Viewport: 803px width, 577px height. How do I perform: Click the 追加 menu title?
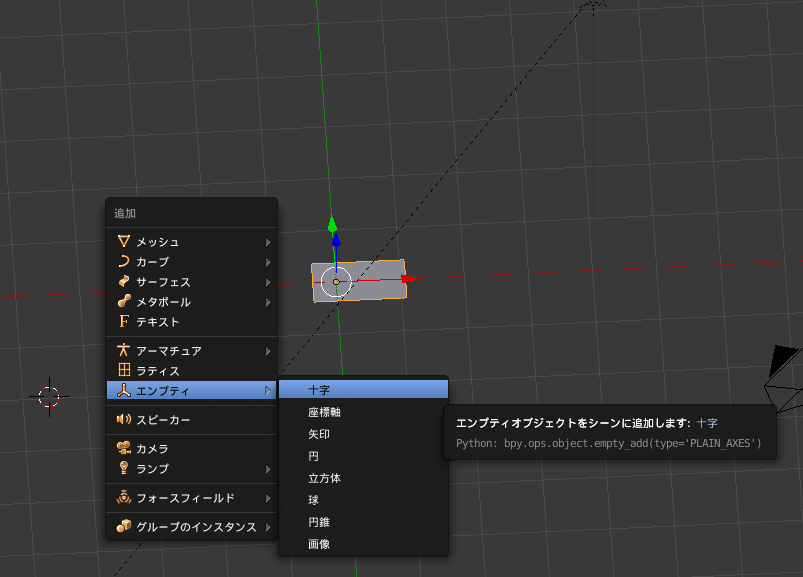pos(125,213)
